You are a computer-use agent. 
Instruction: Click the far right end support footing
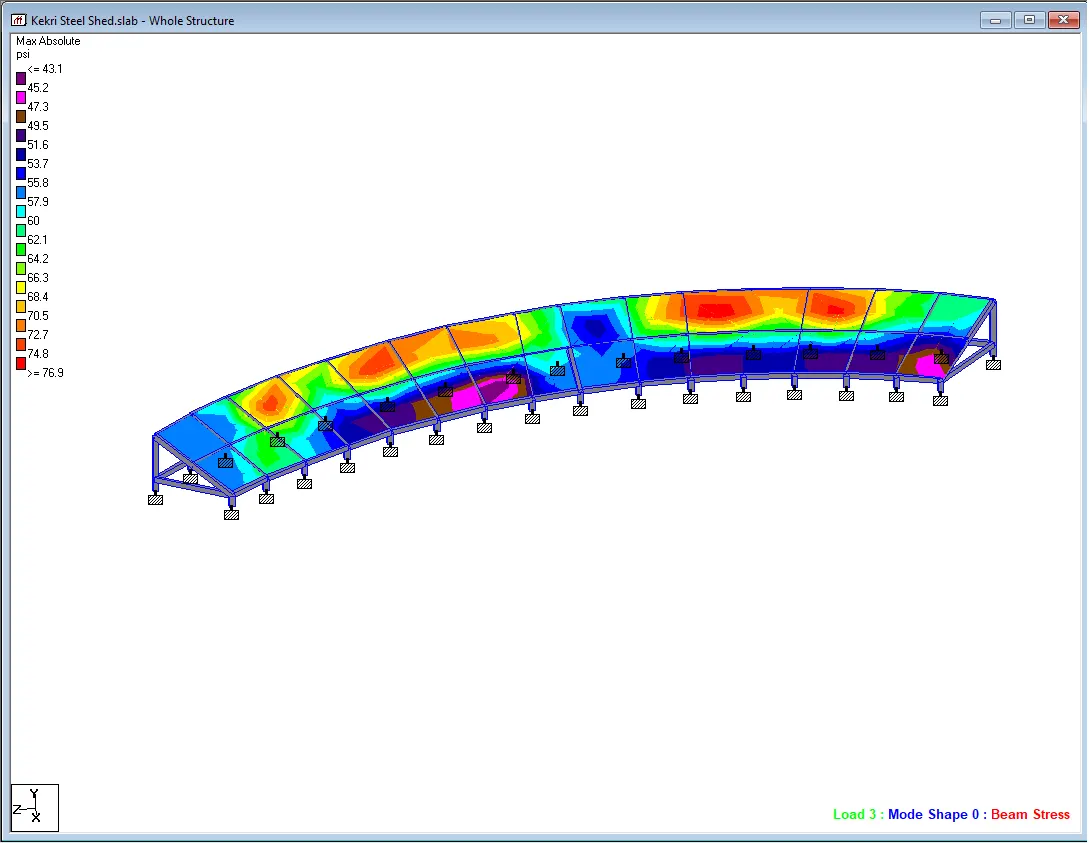[x=994, y=365]
